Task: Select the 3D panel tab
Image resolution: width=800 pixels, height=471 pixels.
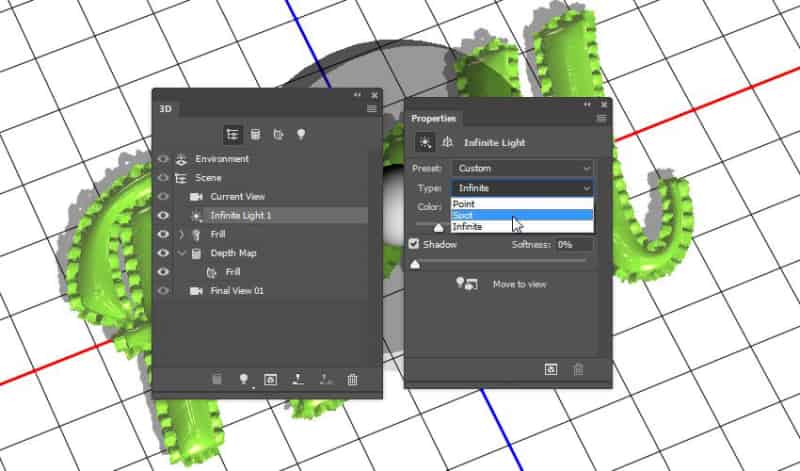Action: 165,109
